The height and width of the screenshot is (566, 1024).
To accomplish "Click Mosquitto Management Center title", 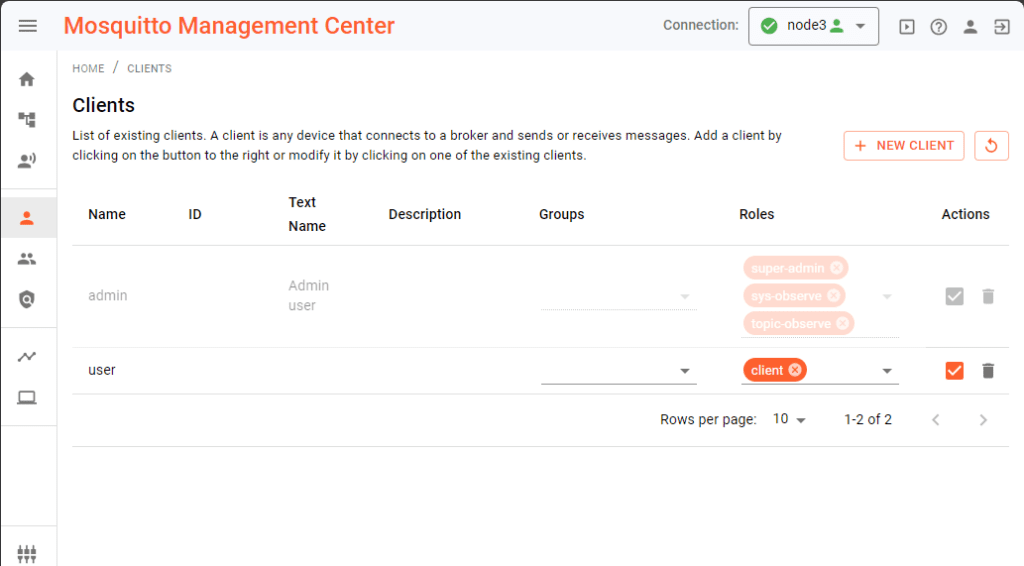I will (x=229, y=26).
